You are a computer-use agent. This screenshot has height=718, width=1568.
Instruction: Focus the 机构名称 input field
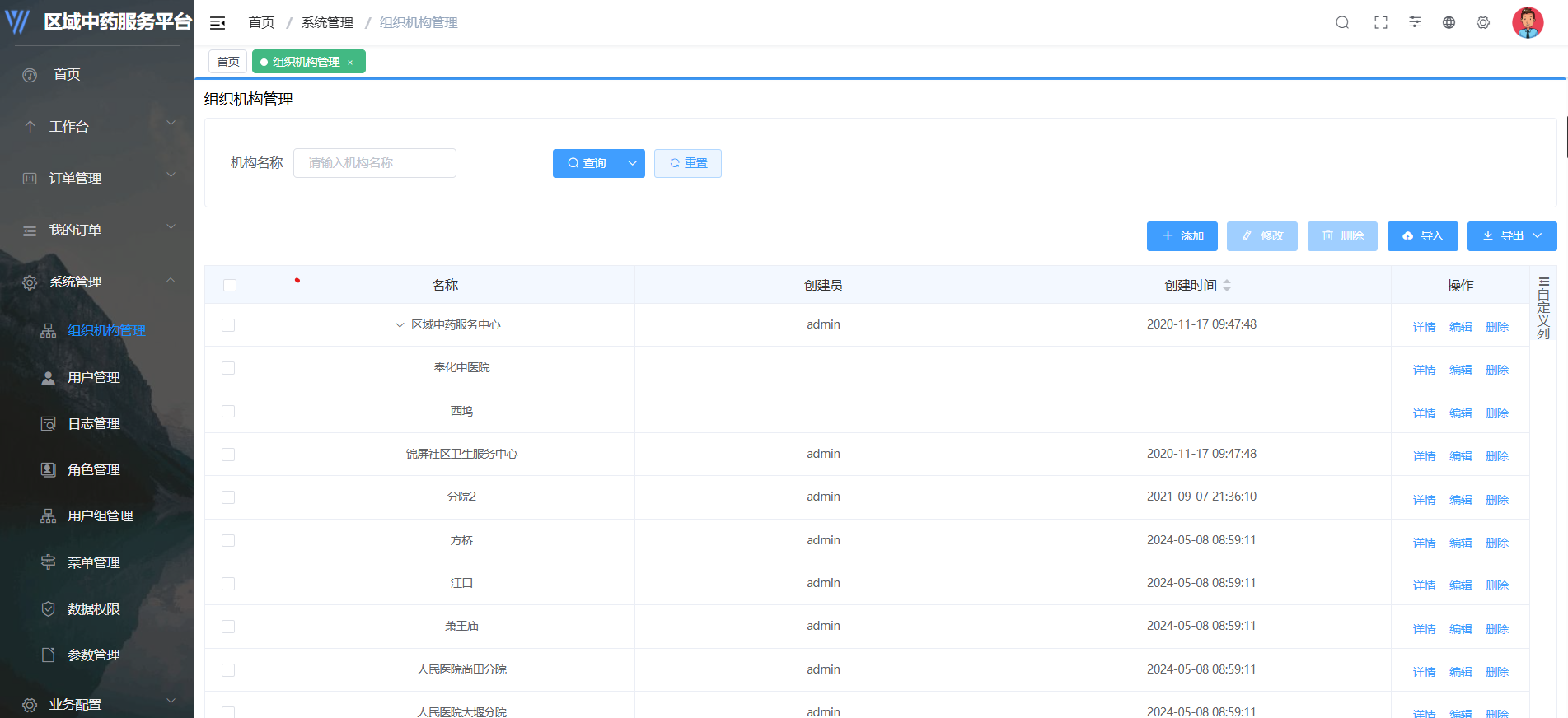[375, 163]
